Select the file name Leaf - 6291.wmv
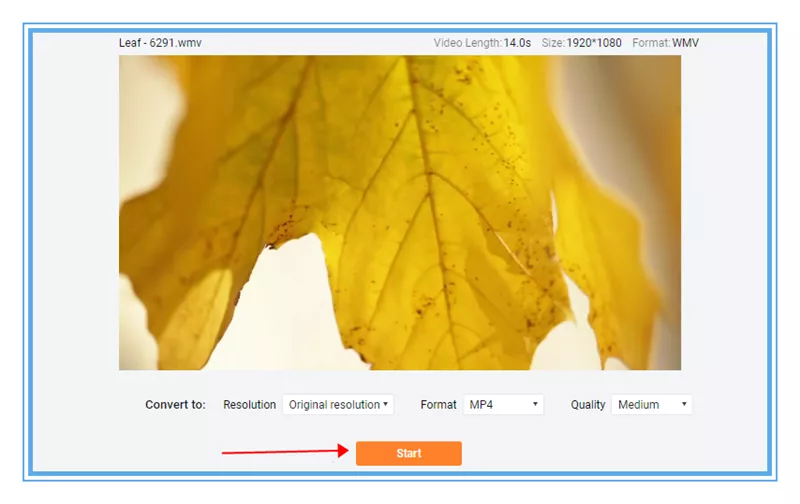Viewport: 800px width, 504px height. tap(160, 43)
